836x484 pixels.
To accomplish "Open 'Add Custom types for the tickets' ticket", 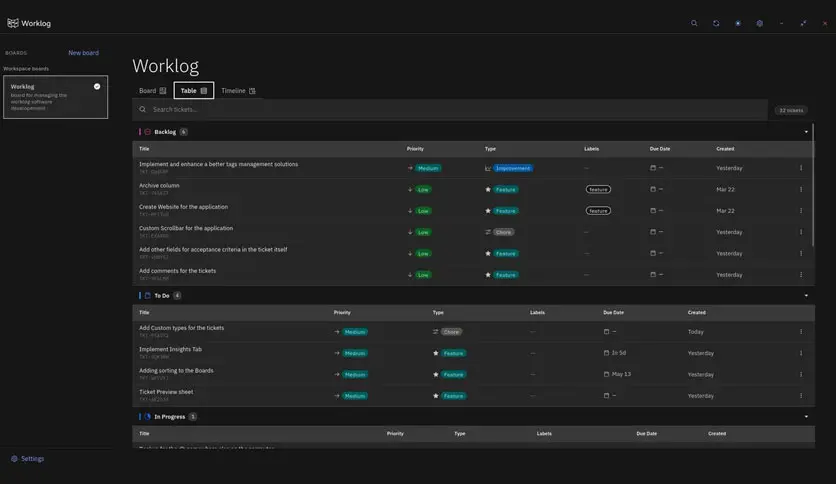I will tap(182, 328).
